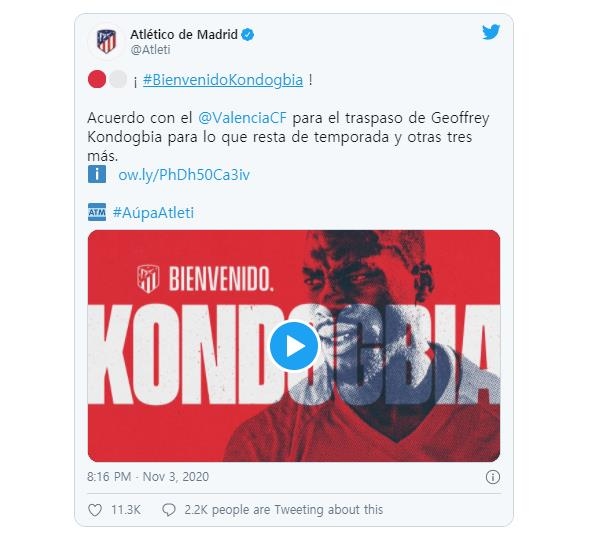Click the 11.3K likes count
The width and height of the screenshot is (590, 549).
pyautogui.click(x=126, y=510)
